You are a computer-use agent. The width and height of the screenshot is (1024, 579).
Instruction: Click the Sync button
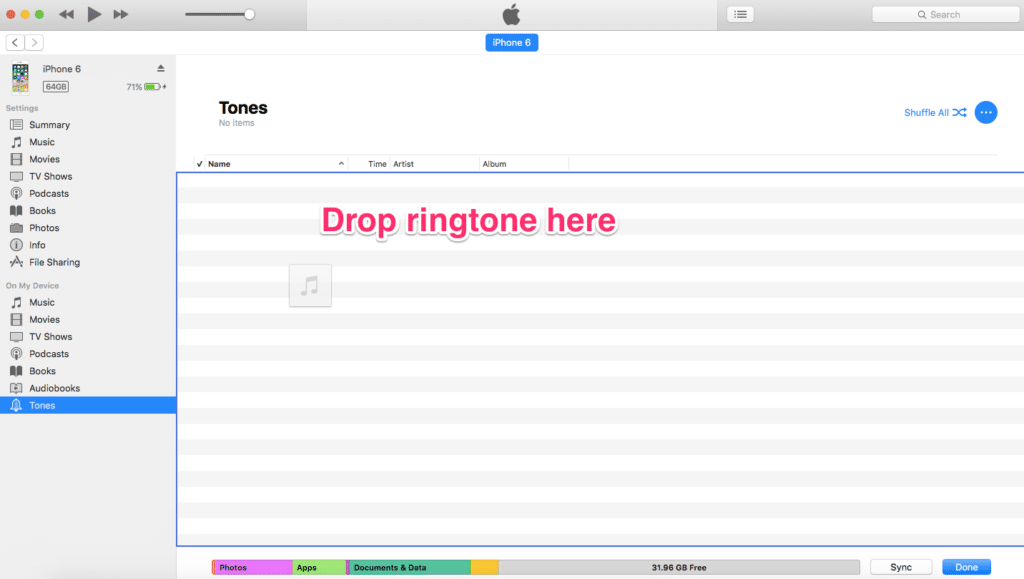pos(900,567)
